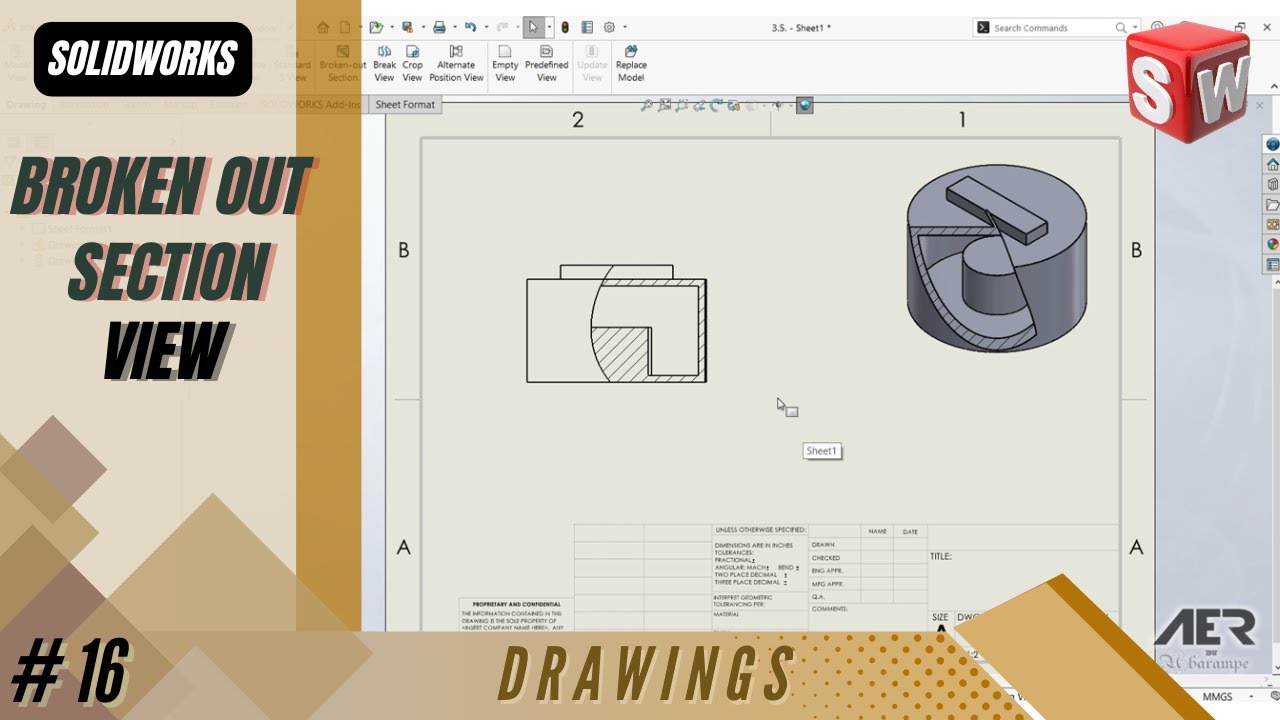The image size is (1280, 720).
Task: Open the Design Library task pane tab
Action: [1272, 184]
